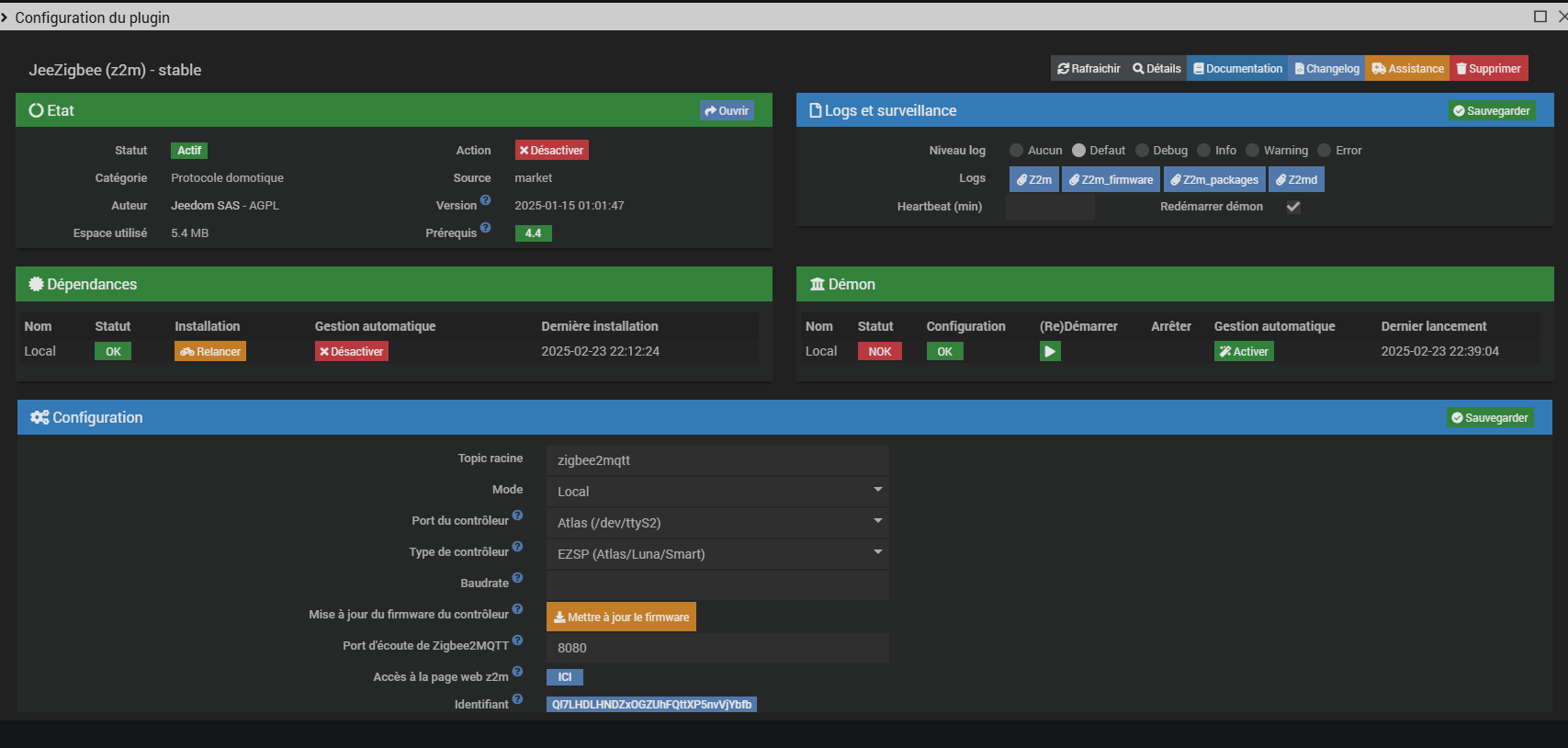Click help icon beside Port du contrôleur
The height and width of the screenshot is (748, 1568).
(x=517, y=516)
